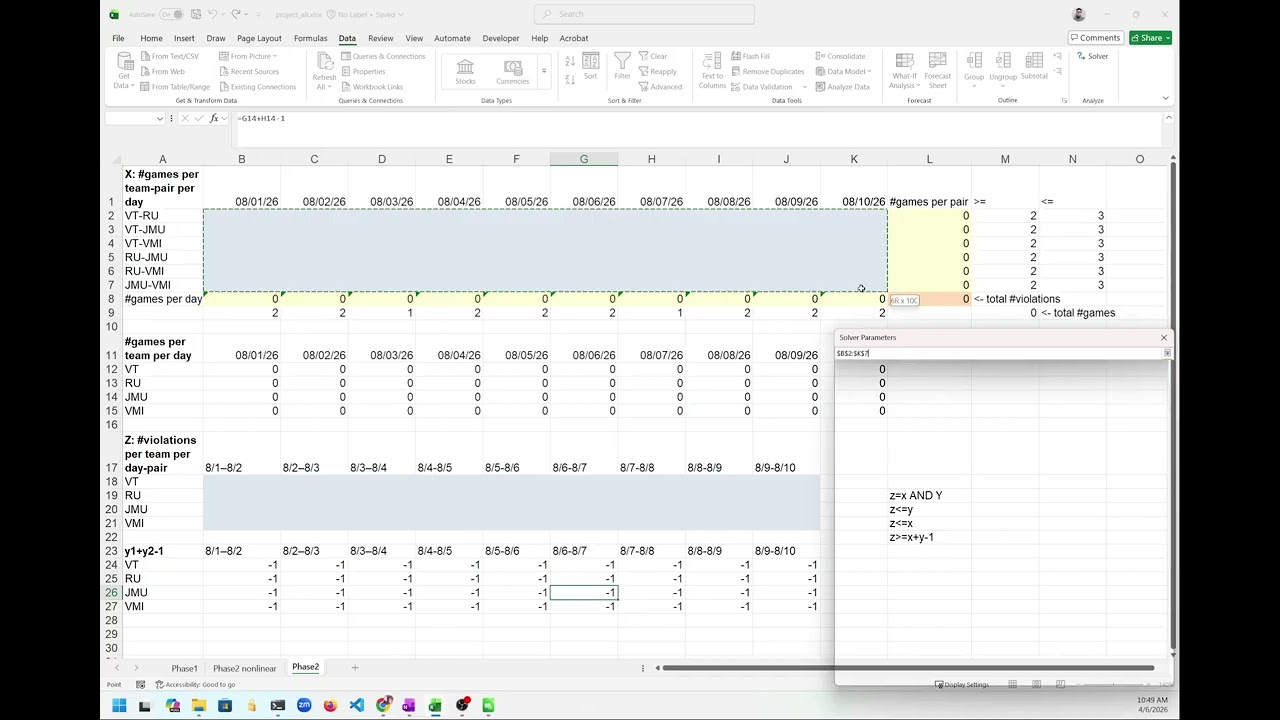The height and width of the screenshot is (720, 1280).
Task: Import data From Text/CSV
Action: coord(169,56)
